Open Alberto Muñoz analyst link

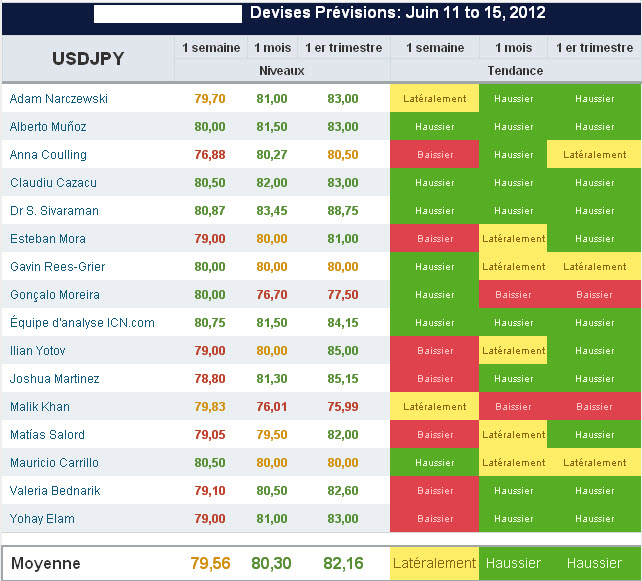(48, 127)
